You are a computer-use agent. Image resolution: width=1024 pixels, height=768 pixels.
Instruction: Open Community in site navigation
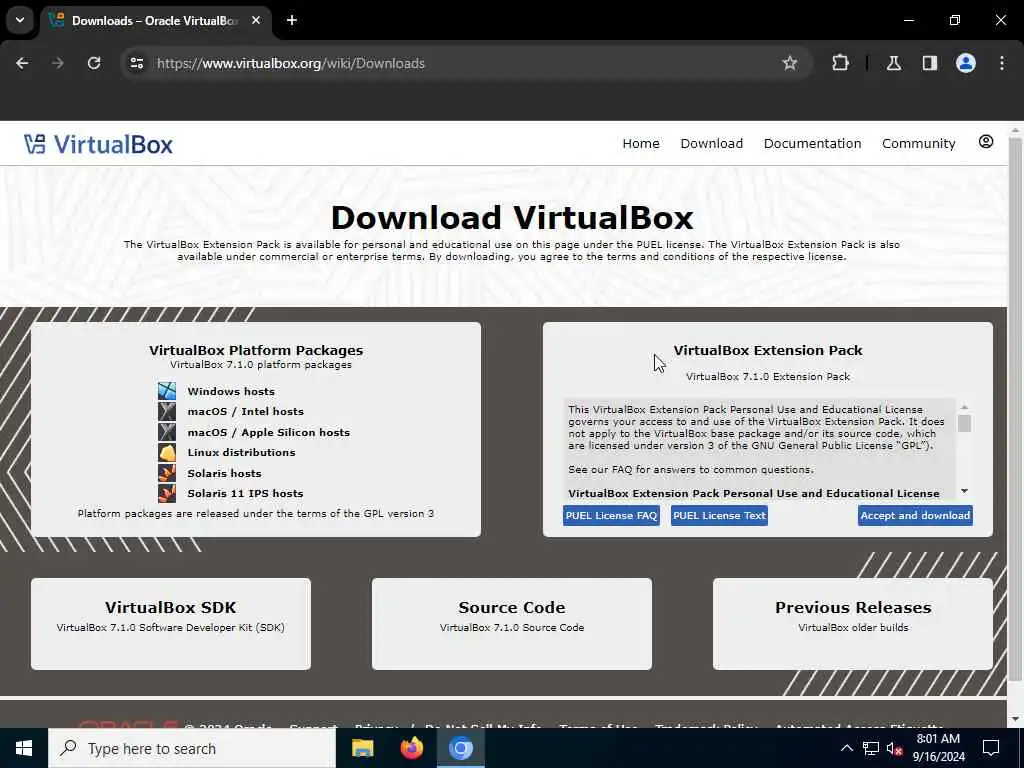coord(918,143)
